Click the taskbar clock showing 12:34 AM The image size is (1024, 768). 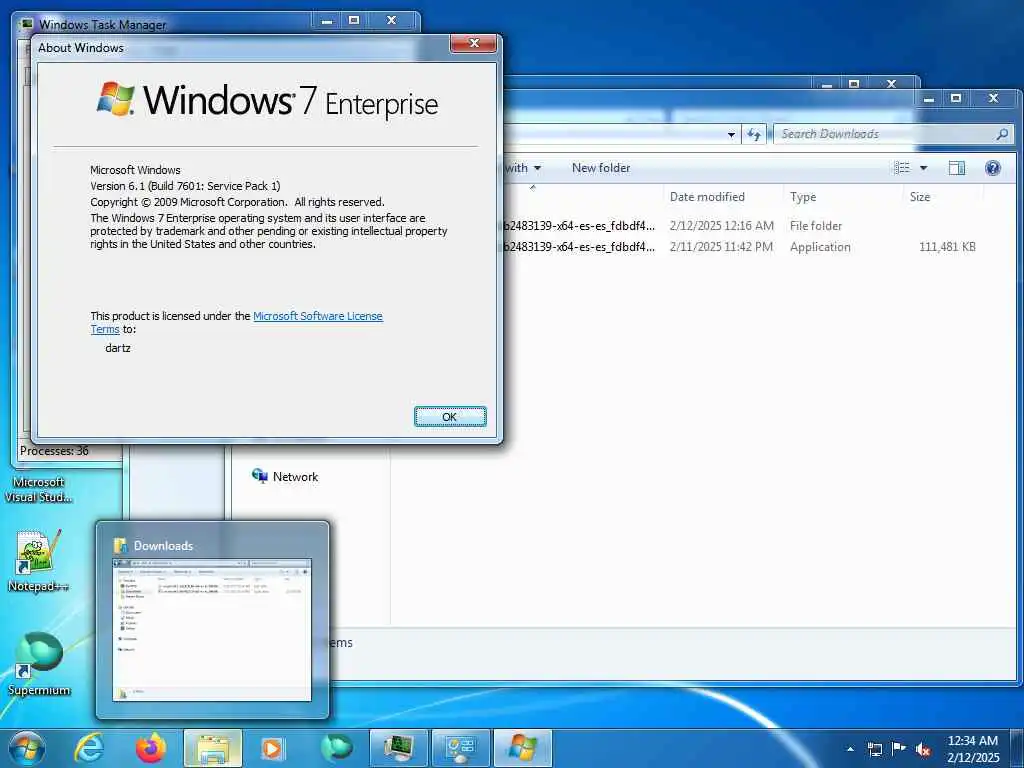pos(973,749)
